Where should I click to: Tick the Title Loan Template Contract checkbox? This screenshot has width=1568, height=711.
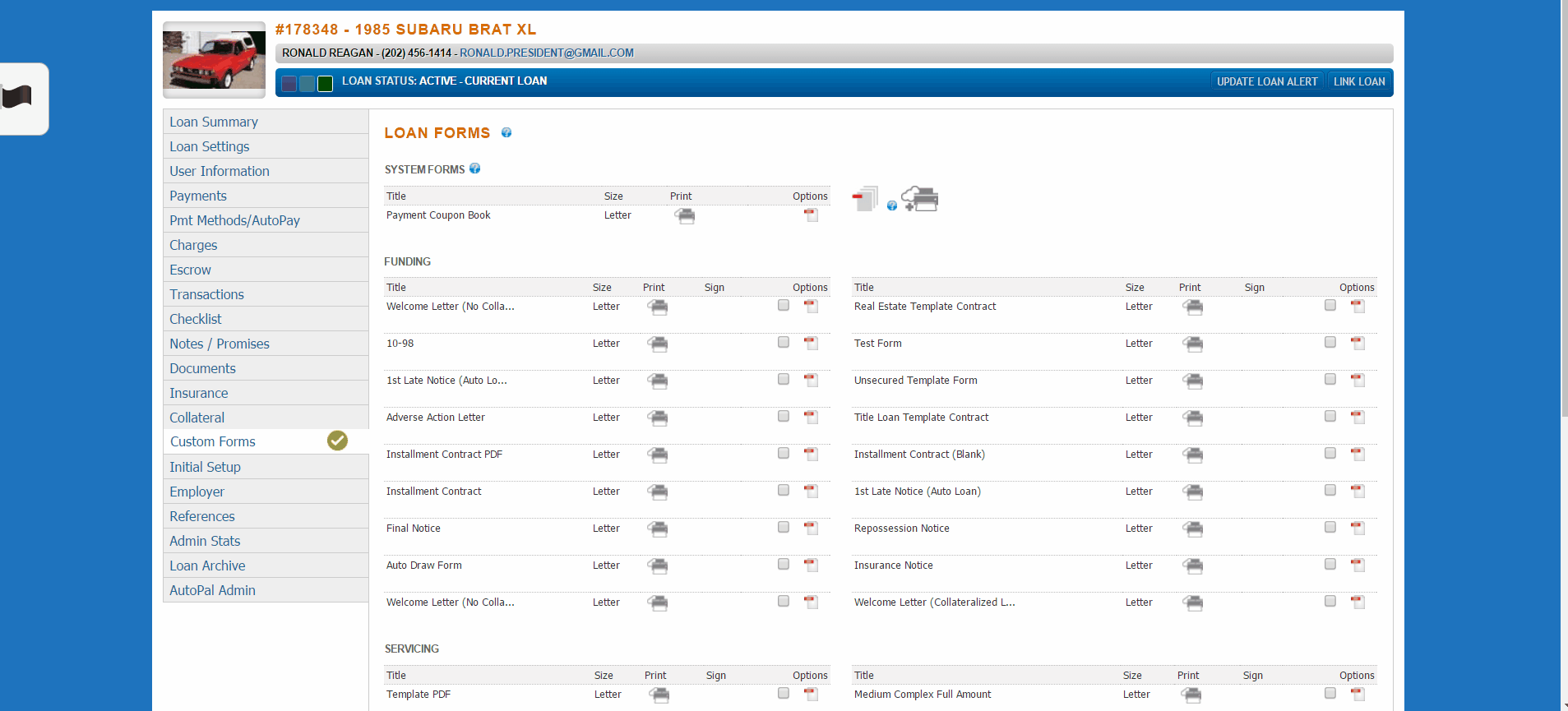pyautogui.click(x=1330, y=416)
